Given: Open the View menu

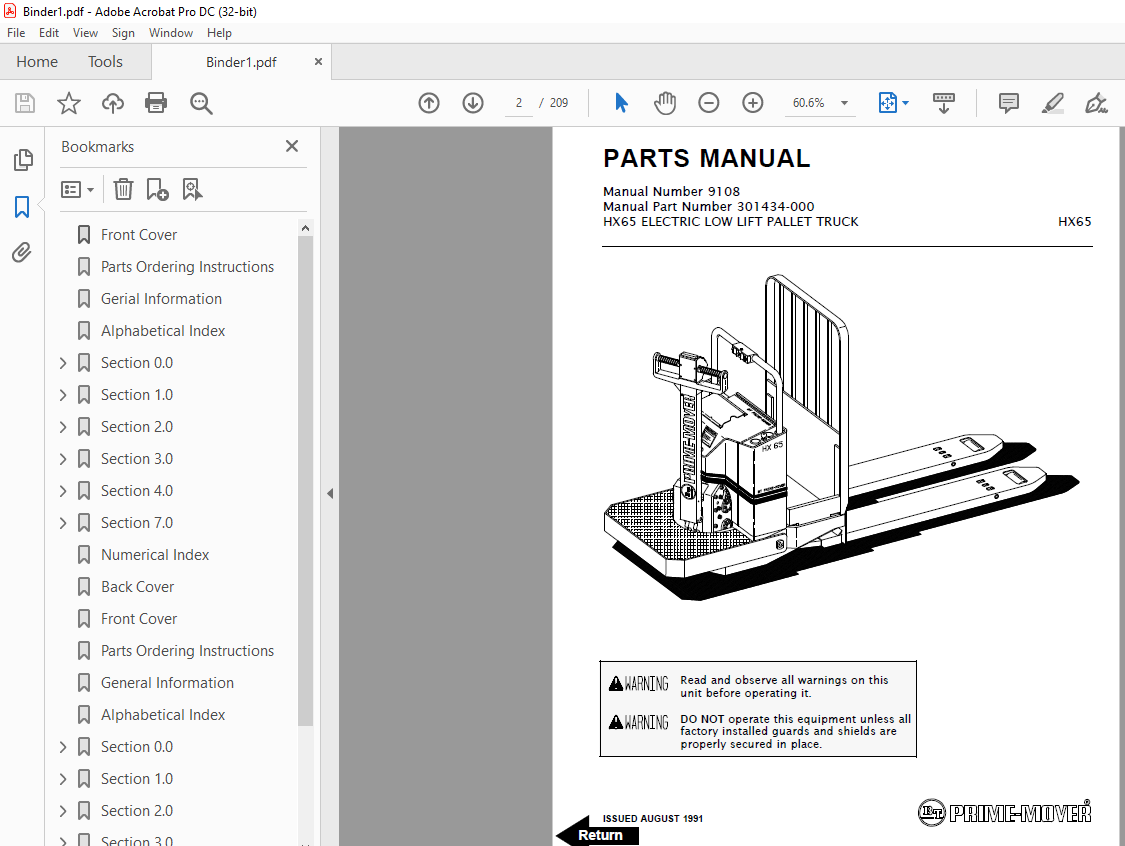Looking at the screenshot, I should (85, 33).
